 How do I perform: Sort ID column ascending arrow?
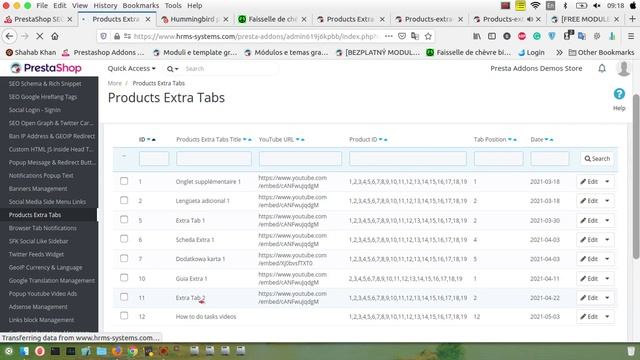pyautogui.click(x=154, y=140)
